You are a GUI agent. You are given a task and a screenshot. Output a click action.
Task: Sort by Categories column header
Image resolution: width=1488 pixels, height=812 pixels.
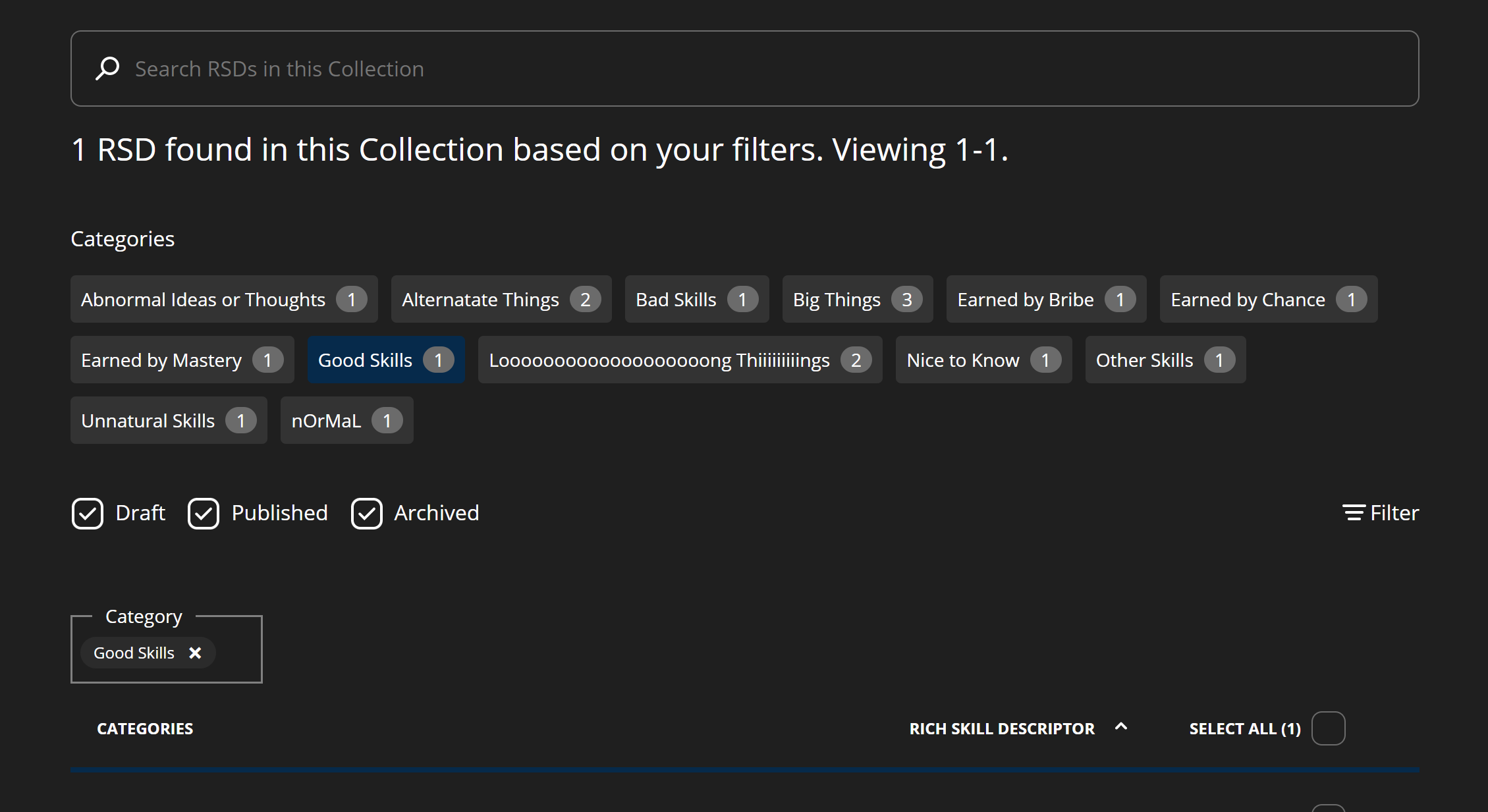click(x=145, y=729)
